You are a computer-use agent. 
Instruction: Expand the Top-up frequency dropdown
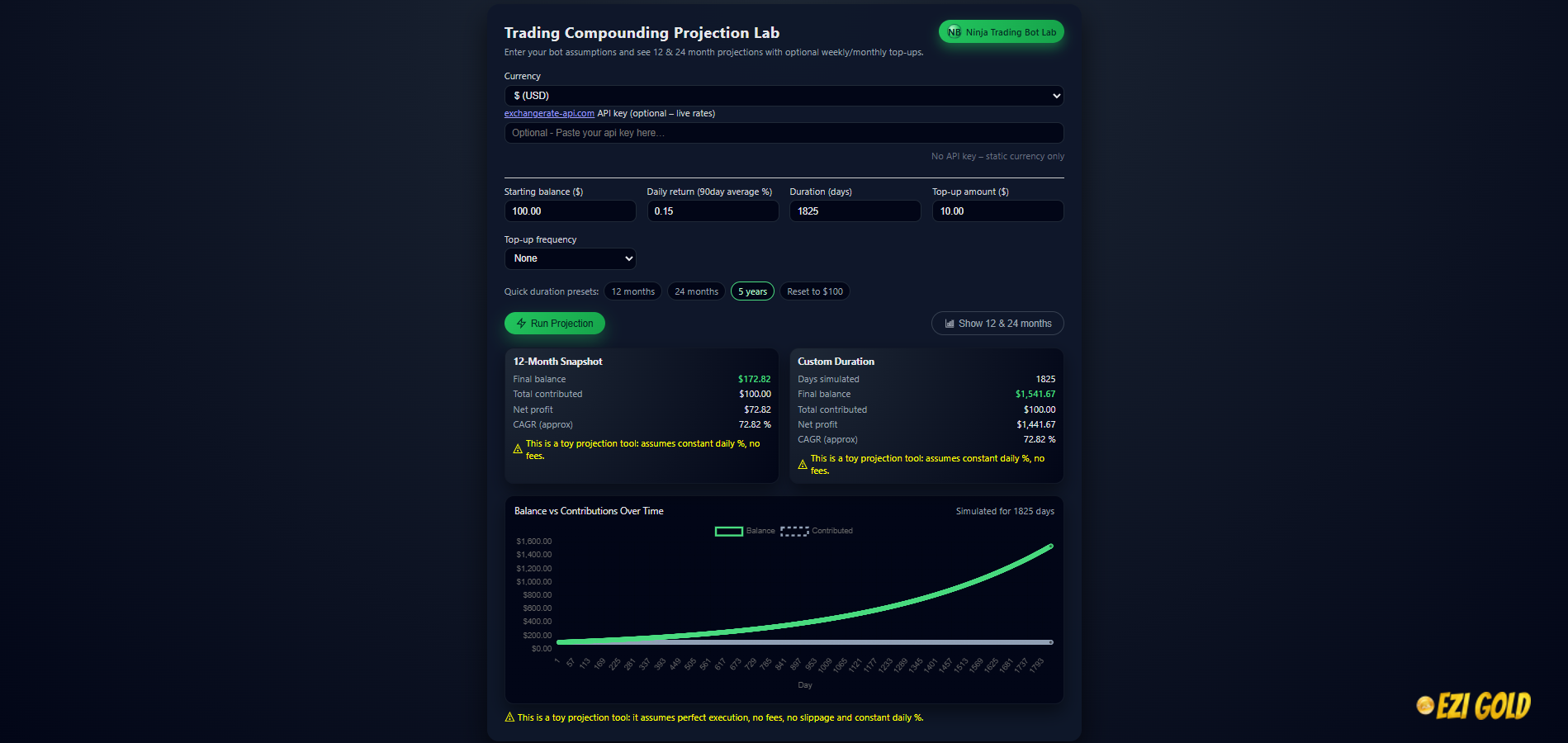click(570, 258)
